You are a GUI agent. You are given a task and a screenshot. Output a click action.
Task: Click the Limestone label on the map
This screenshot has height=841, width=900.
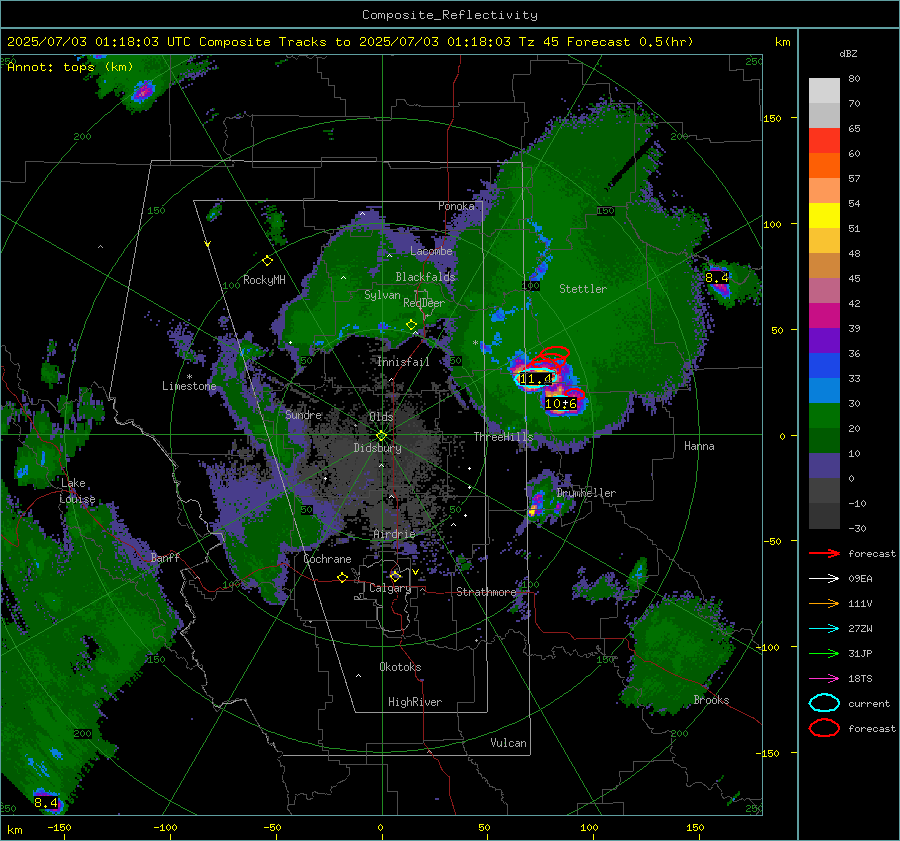[189, 386]
